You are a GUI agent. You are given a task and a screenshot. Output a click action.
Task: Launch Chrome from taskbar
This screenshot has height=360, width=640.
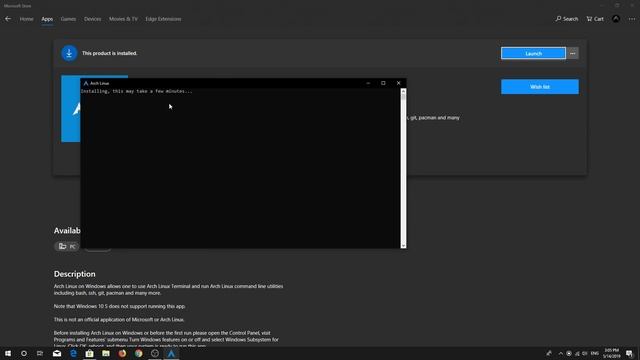(x=138, y=353)
